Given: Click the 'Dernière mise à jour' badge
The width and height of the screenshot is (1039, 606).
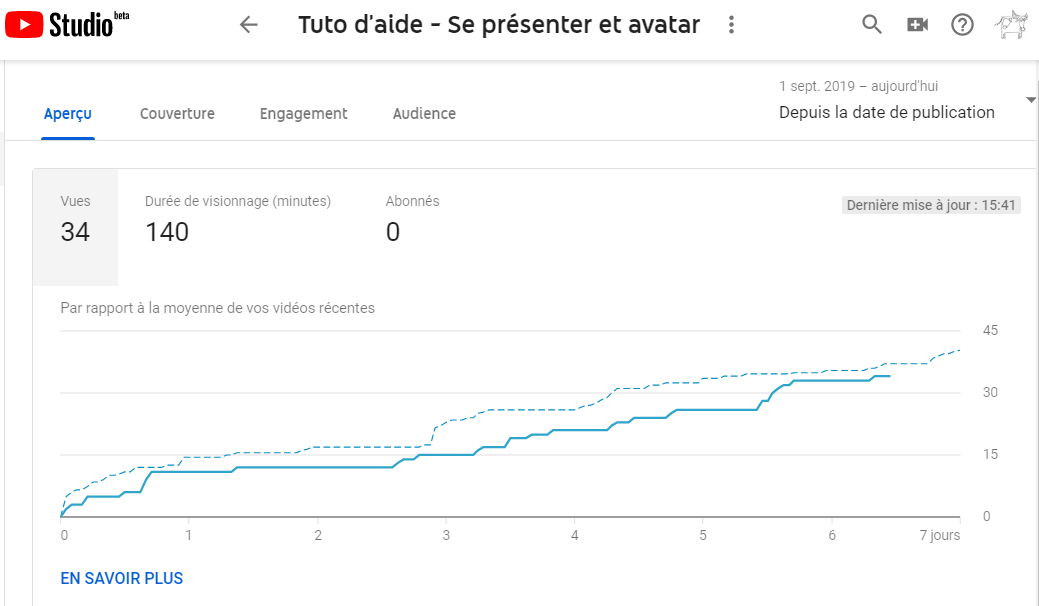Looking at the screenshot, I should pos(931,205).
